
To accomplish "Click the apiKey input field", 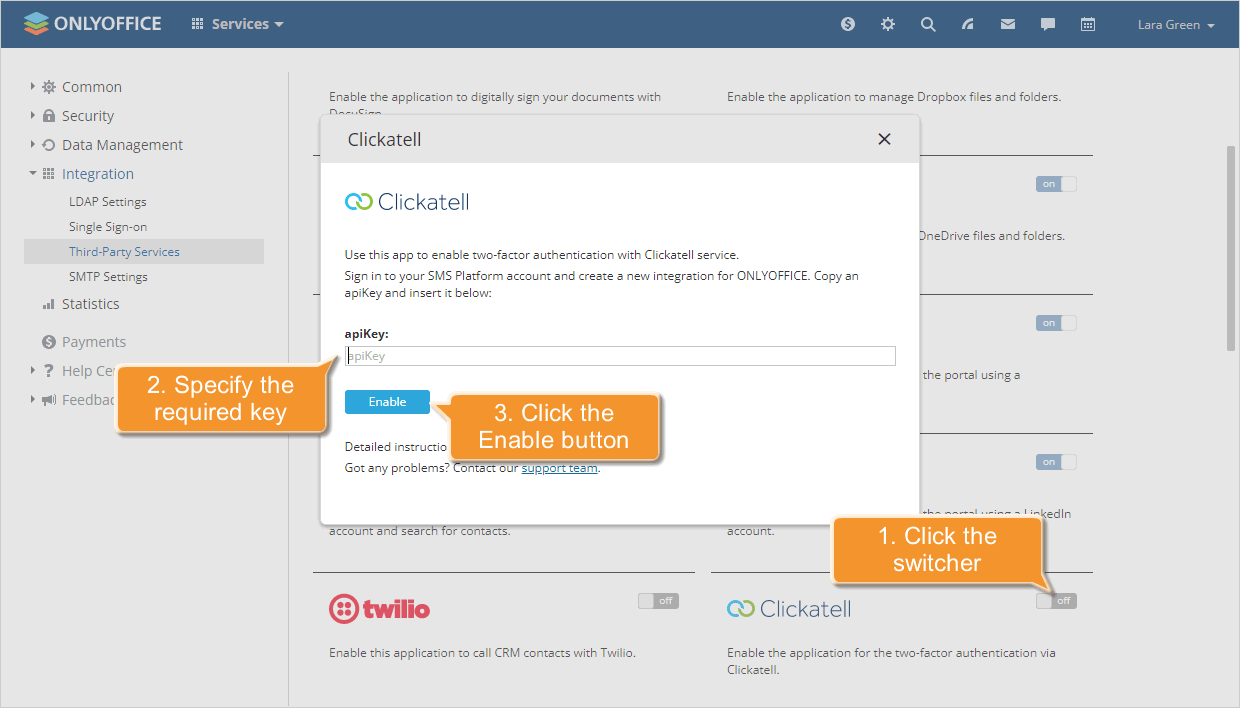I will point(620,355).
